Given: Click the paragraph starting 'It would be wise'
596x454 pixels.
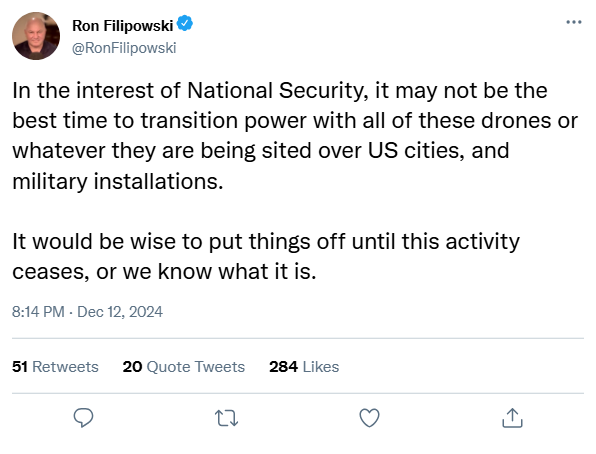Looking at the screenshot, I should point(266,256).
